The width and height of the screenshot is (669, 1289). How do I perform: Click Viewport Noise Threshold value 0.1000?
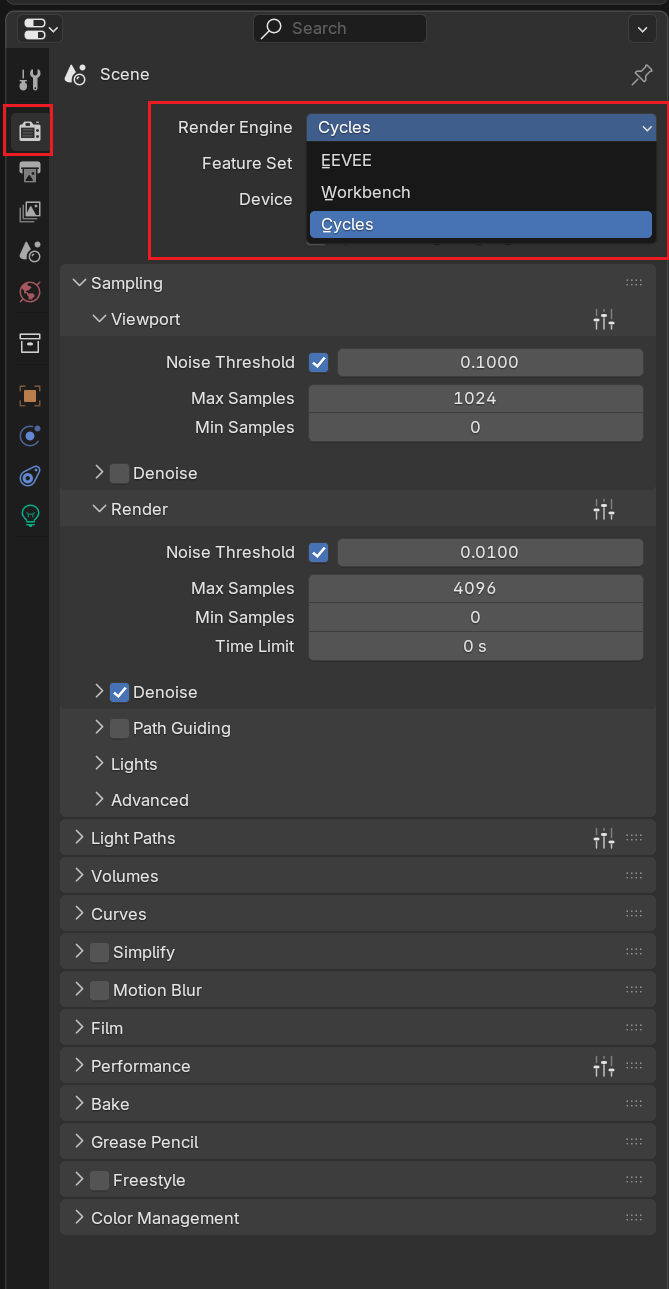(490, 362)
